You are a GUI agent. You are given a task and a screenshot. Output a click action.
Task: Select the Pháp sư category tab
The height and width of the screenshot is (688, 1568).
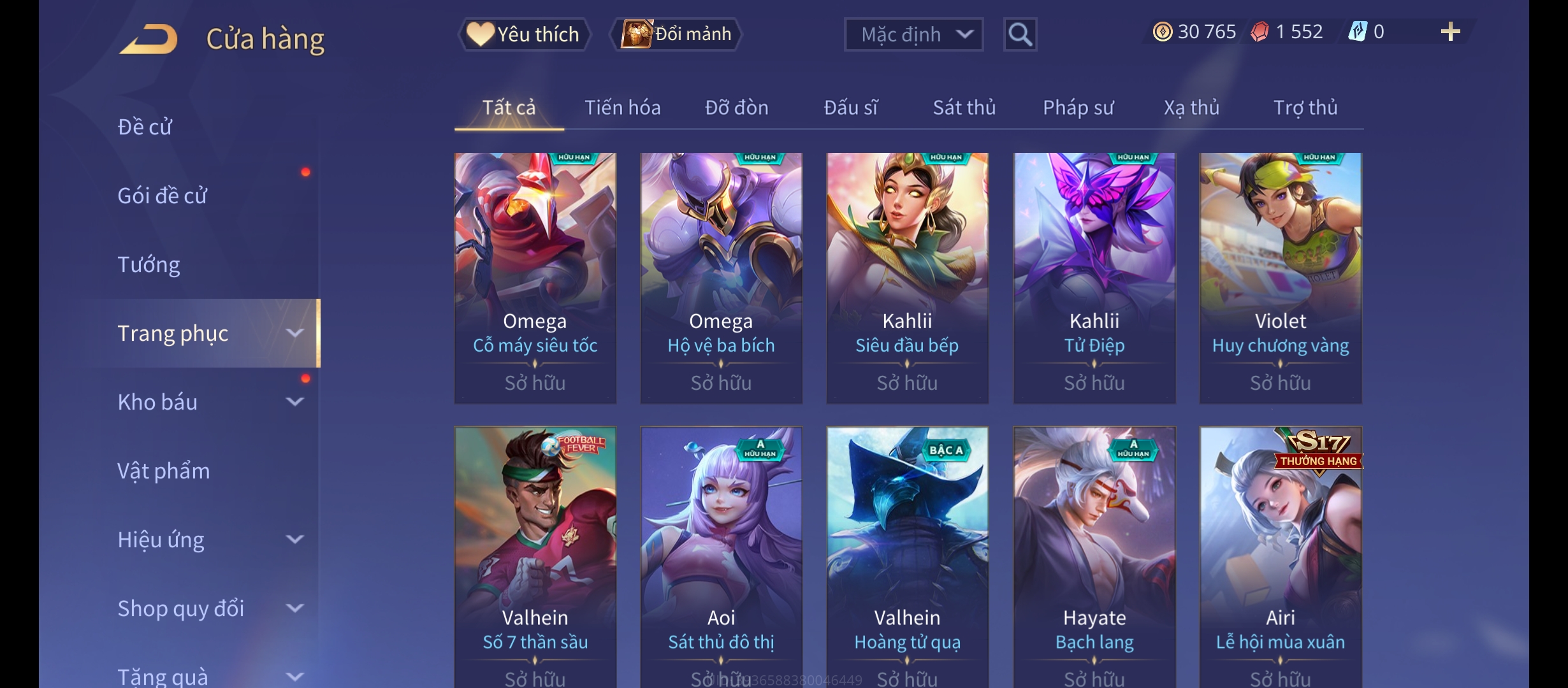click(1078, 108)
